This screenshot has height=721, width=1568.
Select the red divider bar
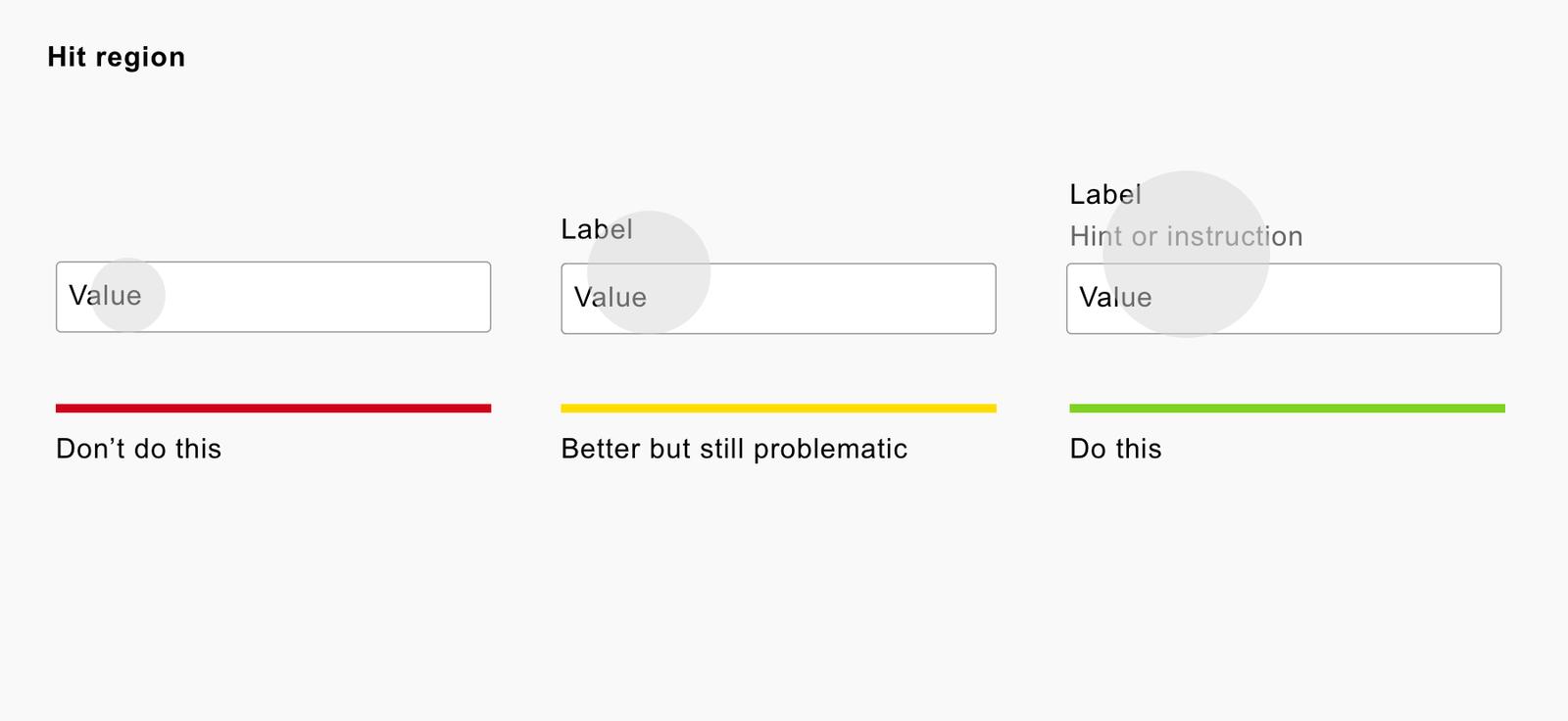273,409
